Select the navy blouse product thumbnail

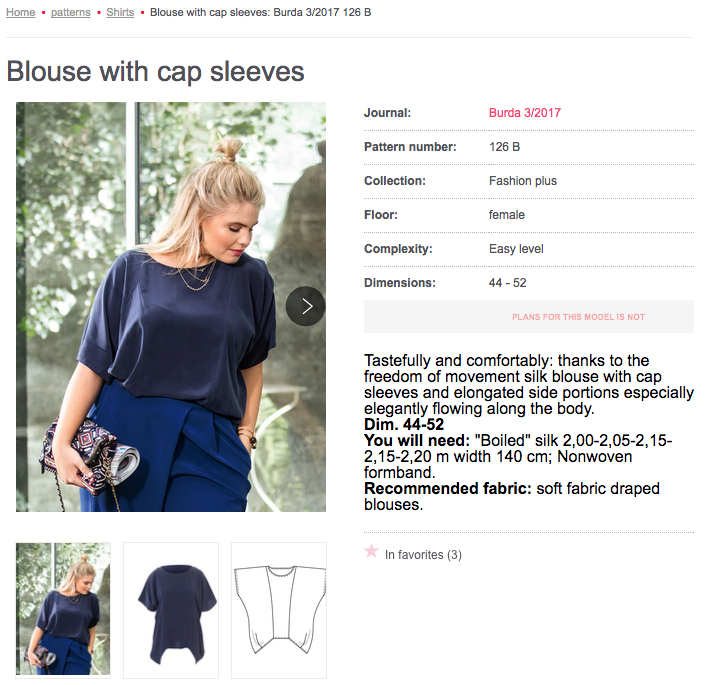coord(171,610)
